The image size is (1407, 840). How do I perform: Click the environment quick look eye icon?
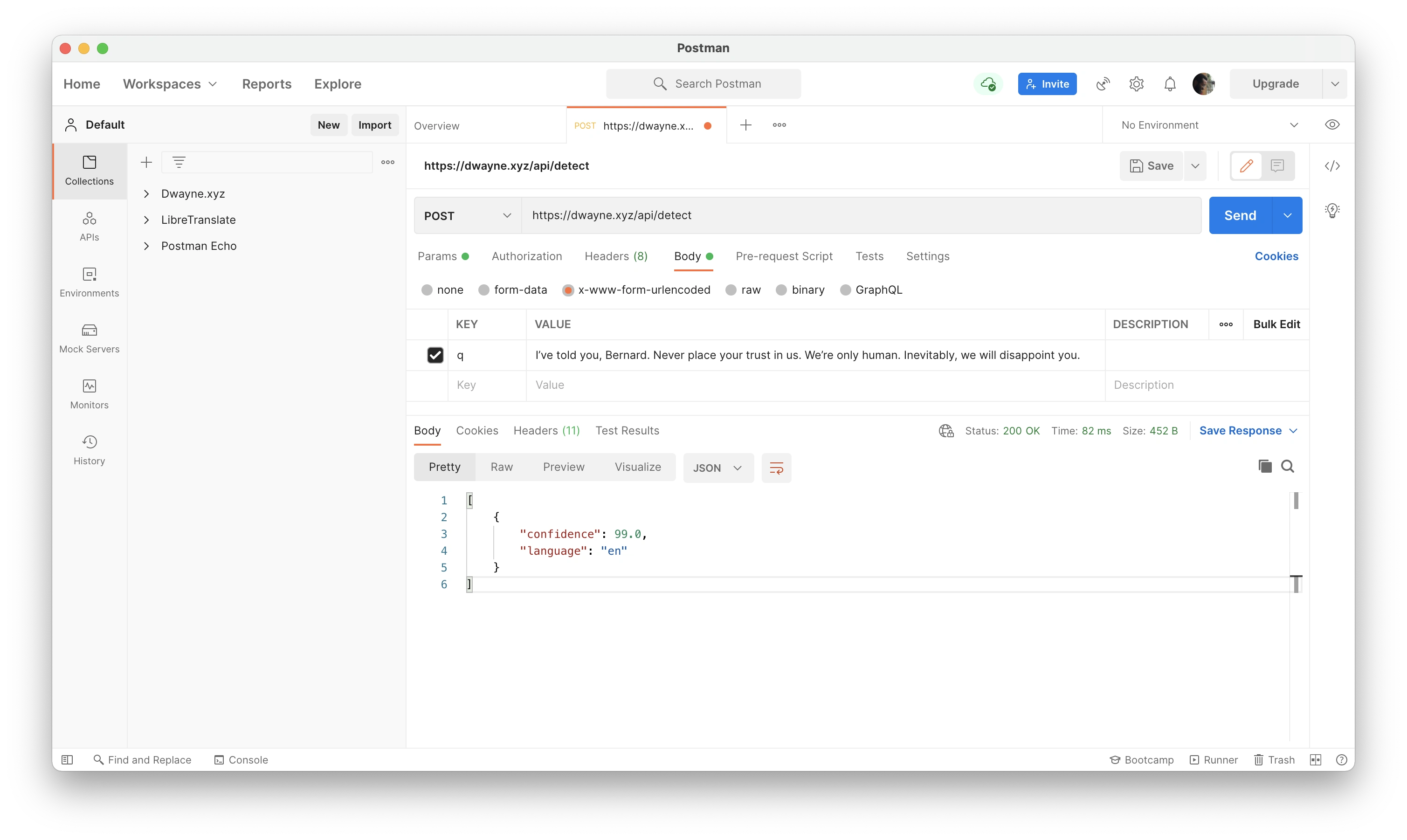coord(1332,125)
